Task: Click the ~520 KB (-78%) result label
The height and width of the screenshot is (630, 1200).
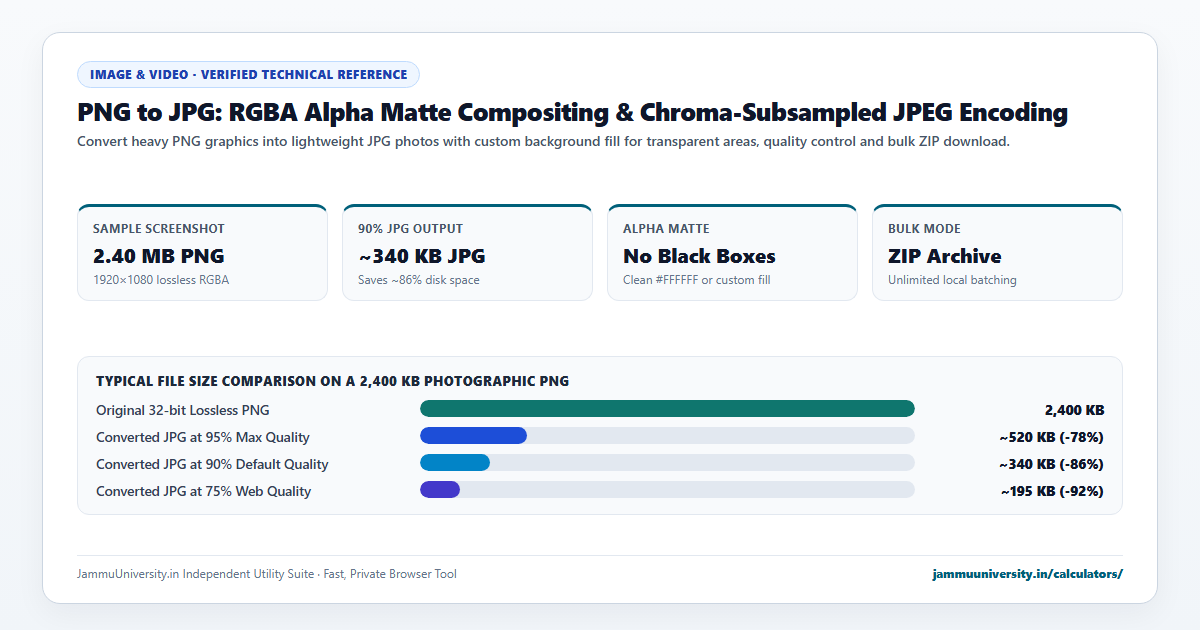Action: pos(1051,437)
